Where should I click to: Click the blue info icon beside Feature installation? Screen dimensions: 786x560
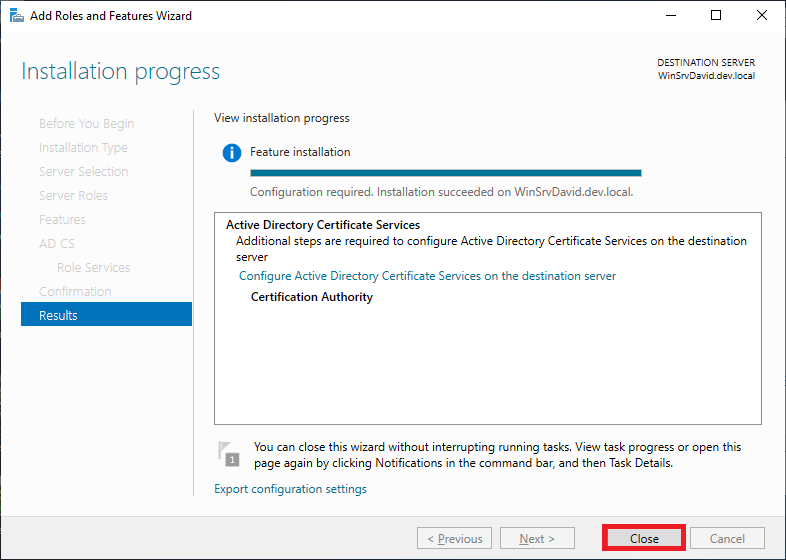coord(232,153)
